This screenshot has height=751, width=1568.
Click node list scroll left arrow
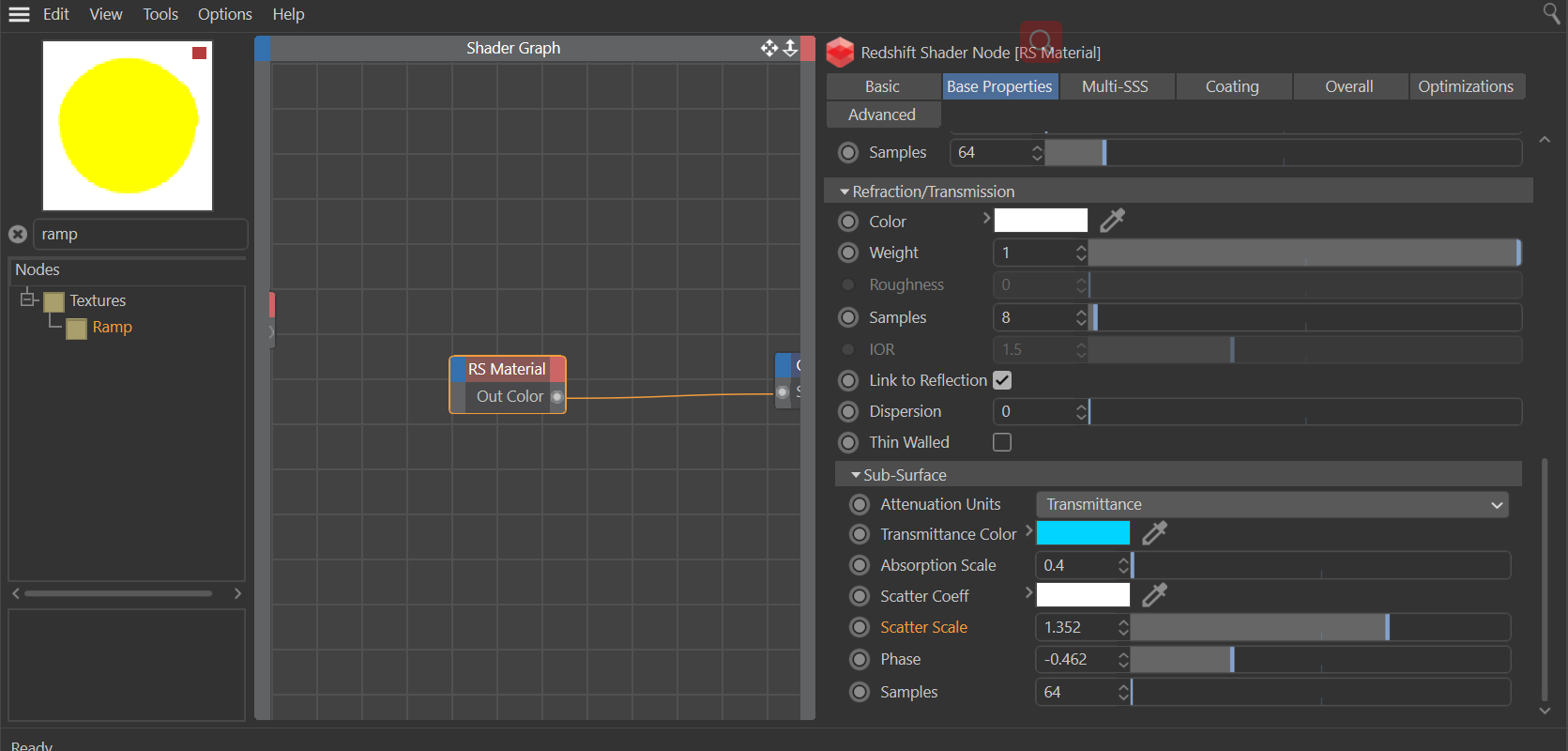point(16,593)
